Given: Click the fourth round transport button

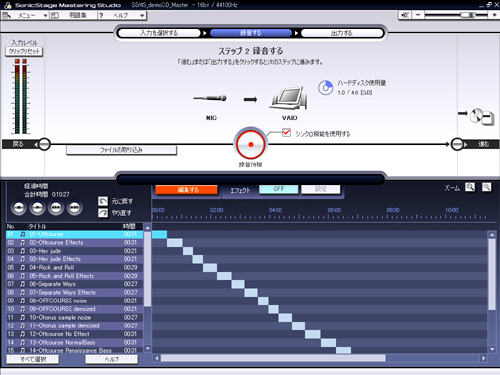Looking at the screenshot, I should tap(74, 208).
